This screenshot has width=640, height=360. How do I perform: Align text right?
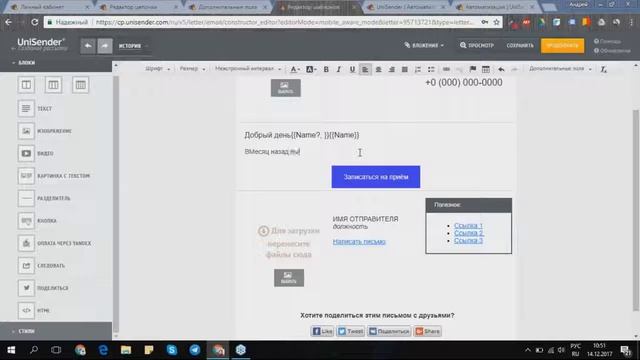(391, 69)
